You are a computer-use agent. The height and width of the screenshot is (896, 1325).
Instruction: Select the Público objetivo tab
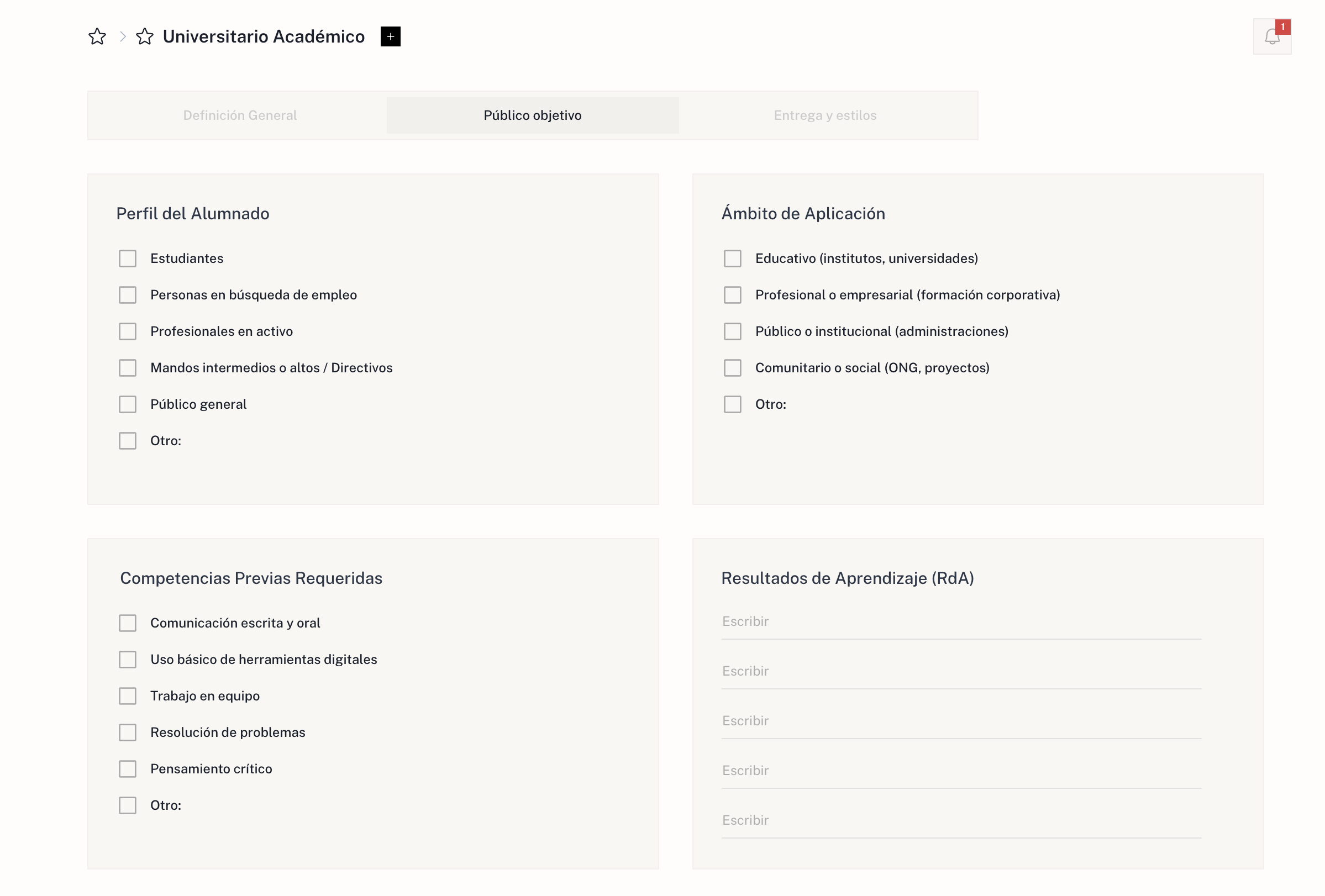point(532,115)
